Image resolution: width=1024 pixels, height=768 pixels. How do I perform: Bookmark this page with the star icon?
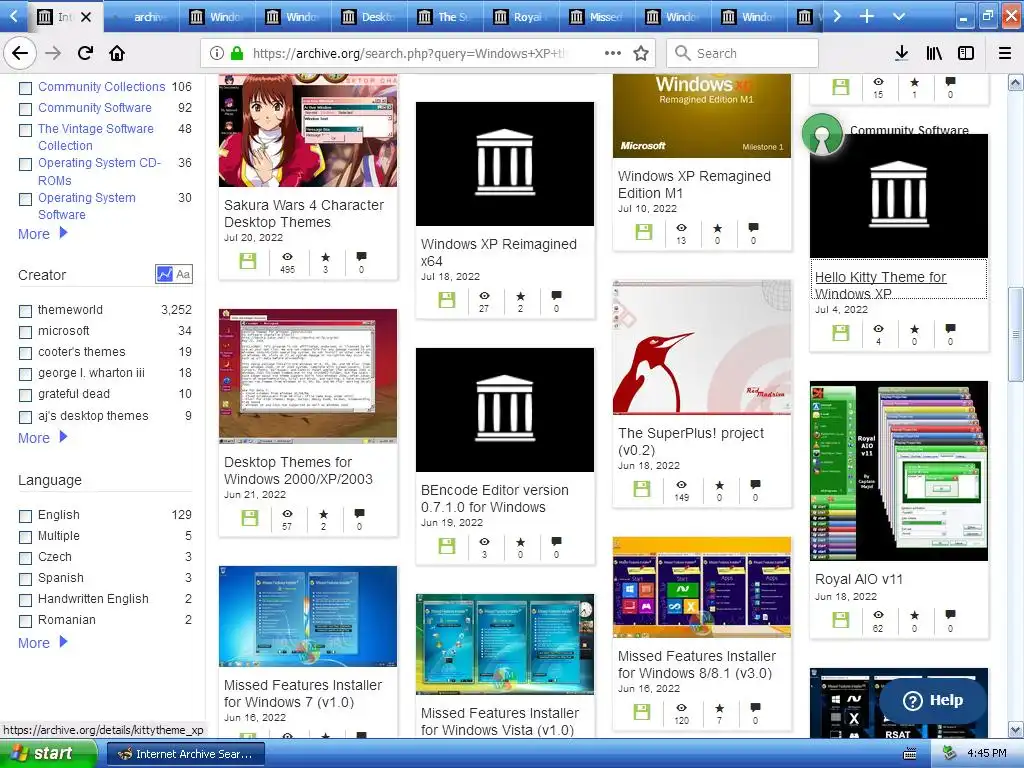[641, 53]
